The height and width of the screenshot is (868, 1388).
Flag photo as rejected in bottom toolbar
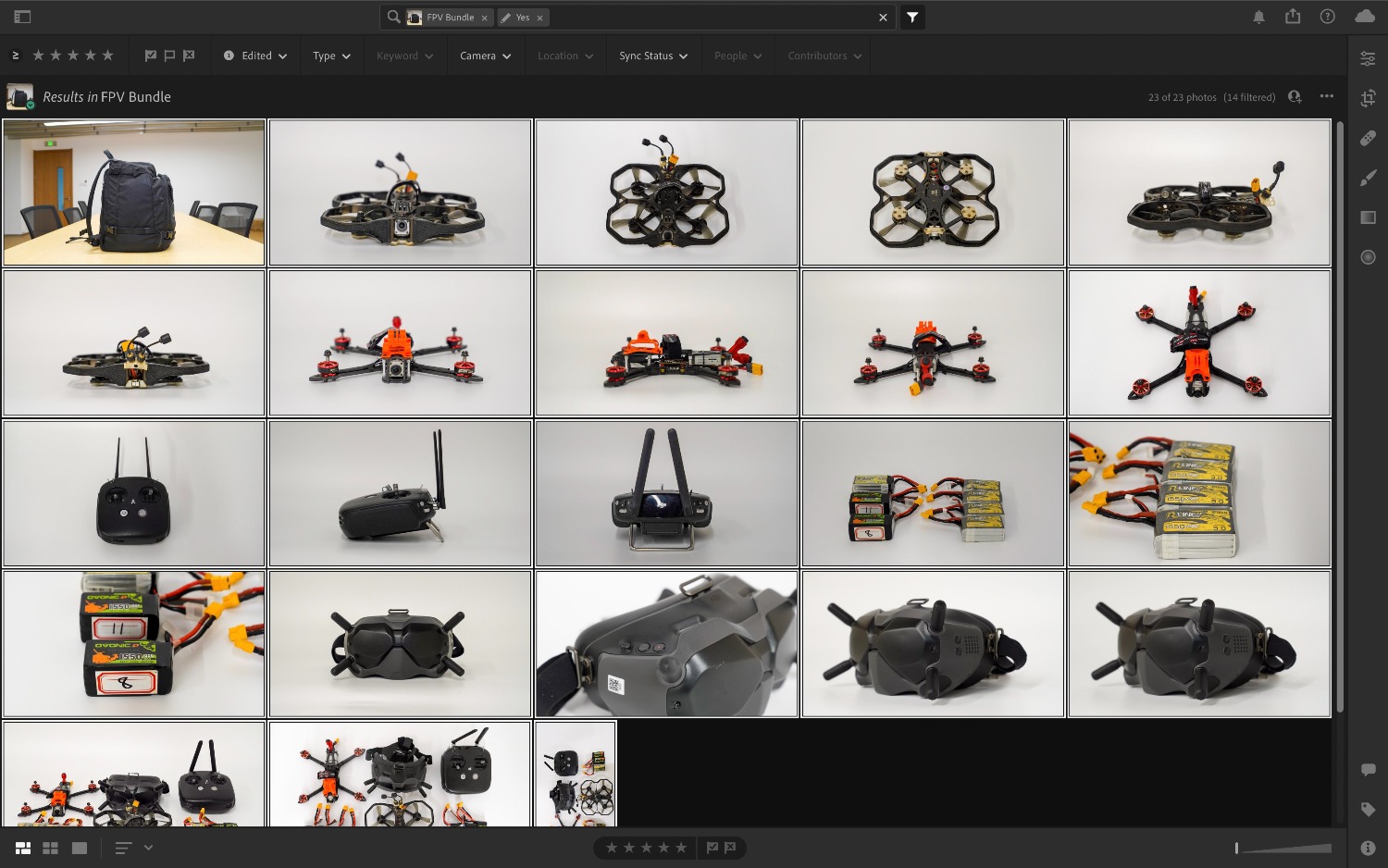[730, 848]
